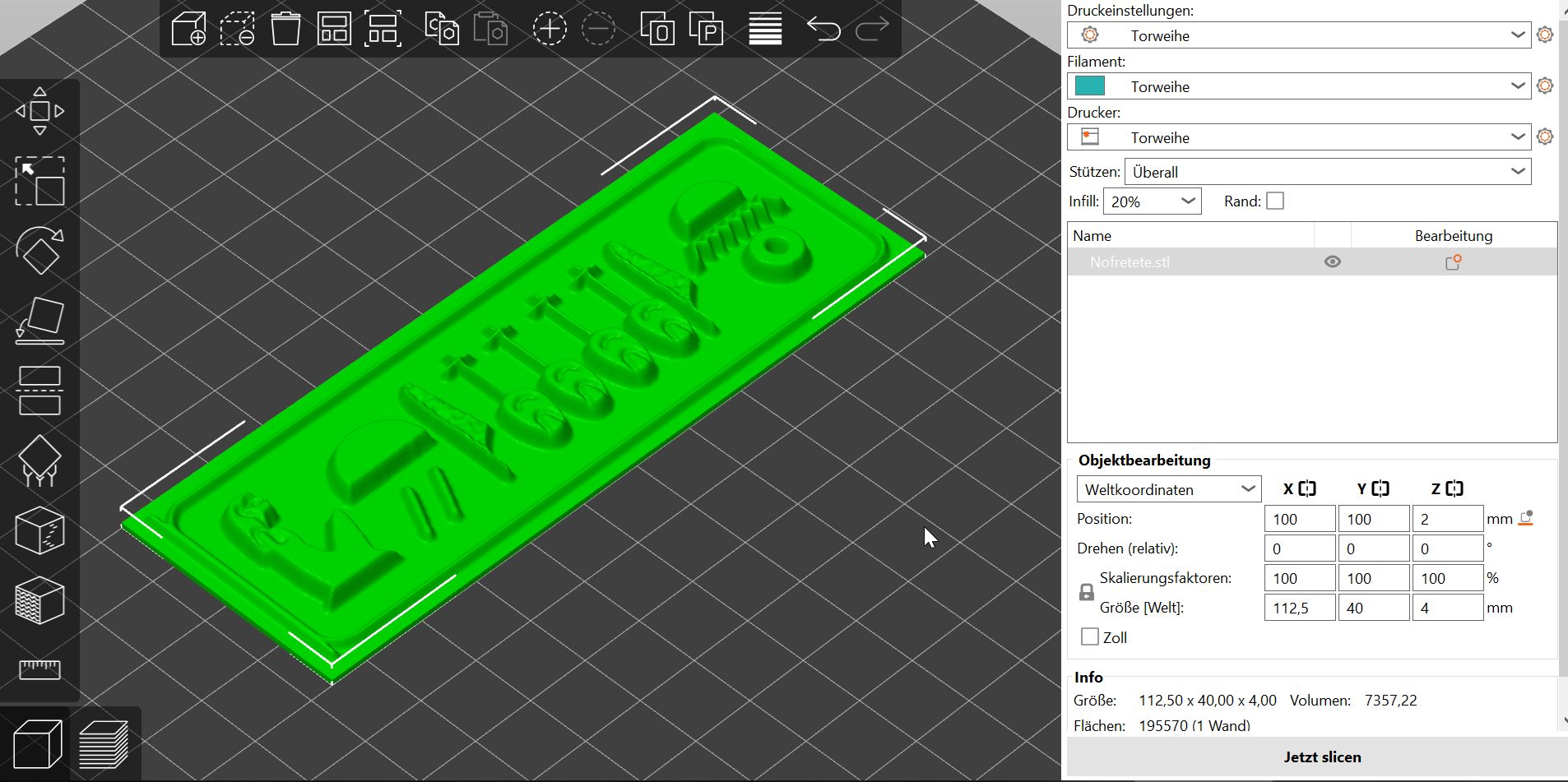
Task: Click the edit icon for Nofretete.stl
Action: point(1454,262)
